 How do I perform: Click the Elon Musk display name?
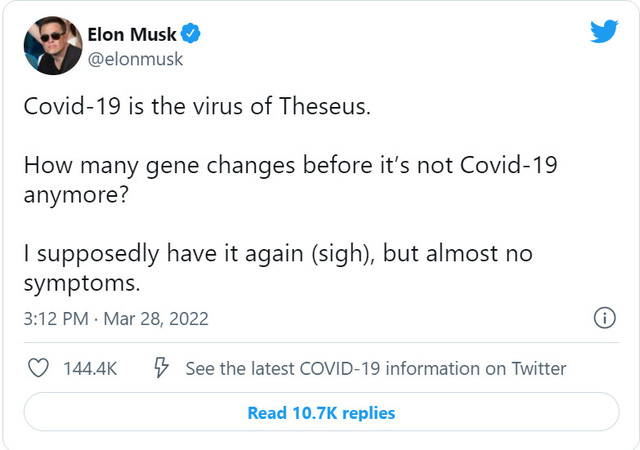[132, 34]
